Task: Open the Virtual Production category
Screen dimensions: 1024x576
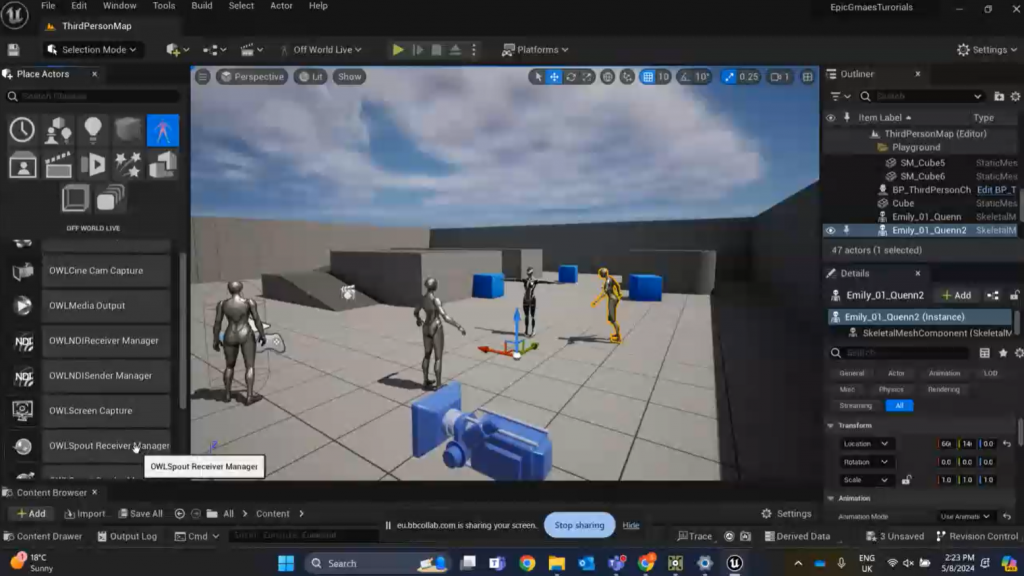Action: tap(22, 165)
